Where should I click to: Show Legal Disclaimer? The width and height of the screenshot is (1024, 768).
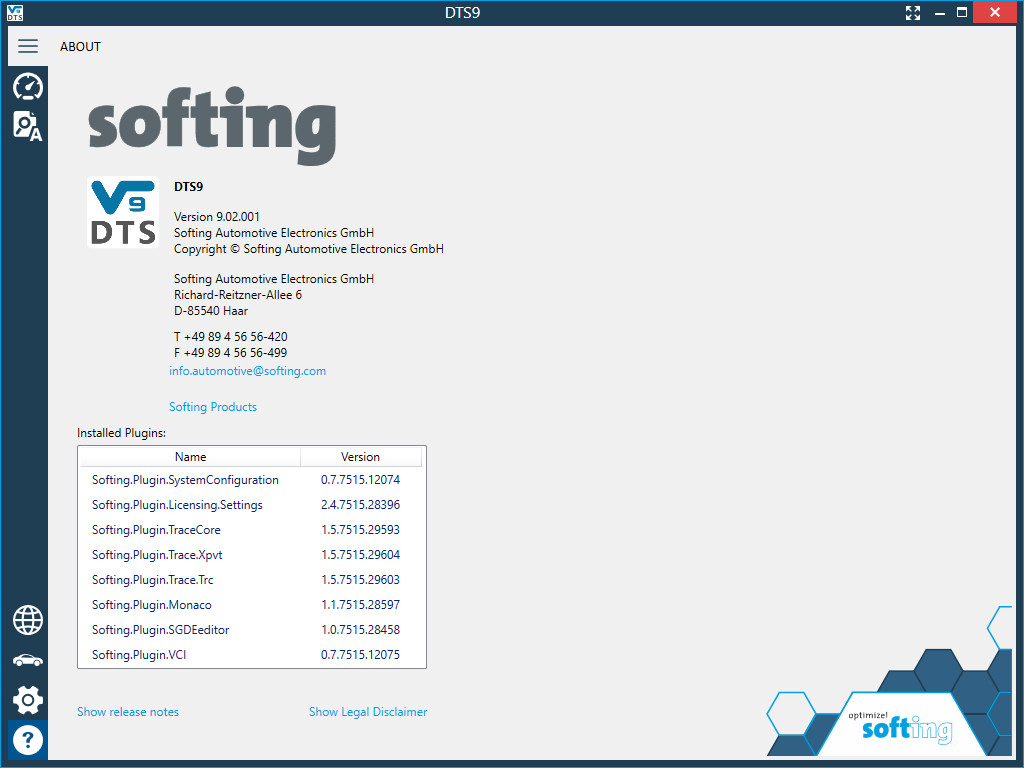[x=368, y=712]
